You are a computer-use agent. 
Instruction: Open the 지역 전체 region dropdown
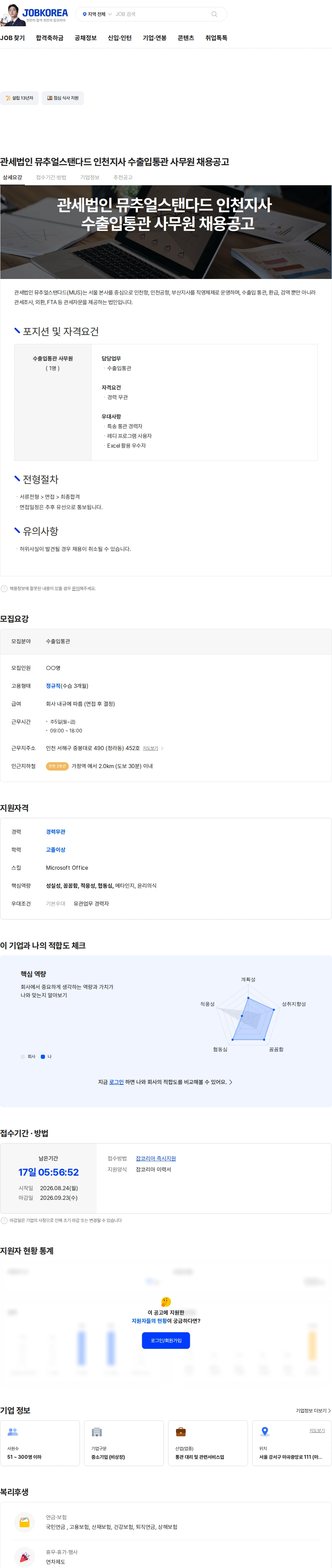[97, 14]
